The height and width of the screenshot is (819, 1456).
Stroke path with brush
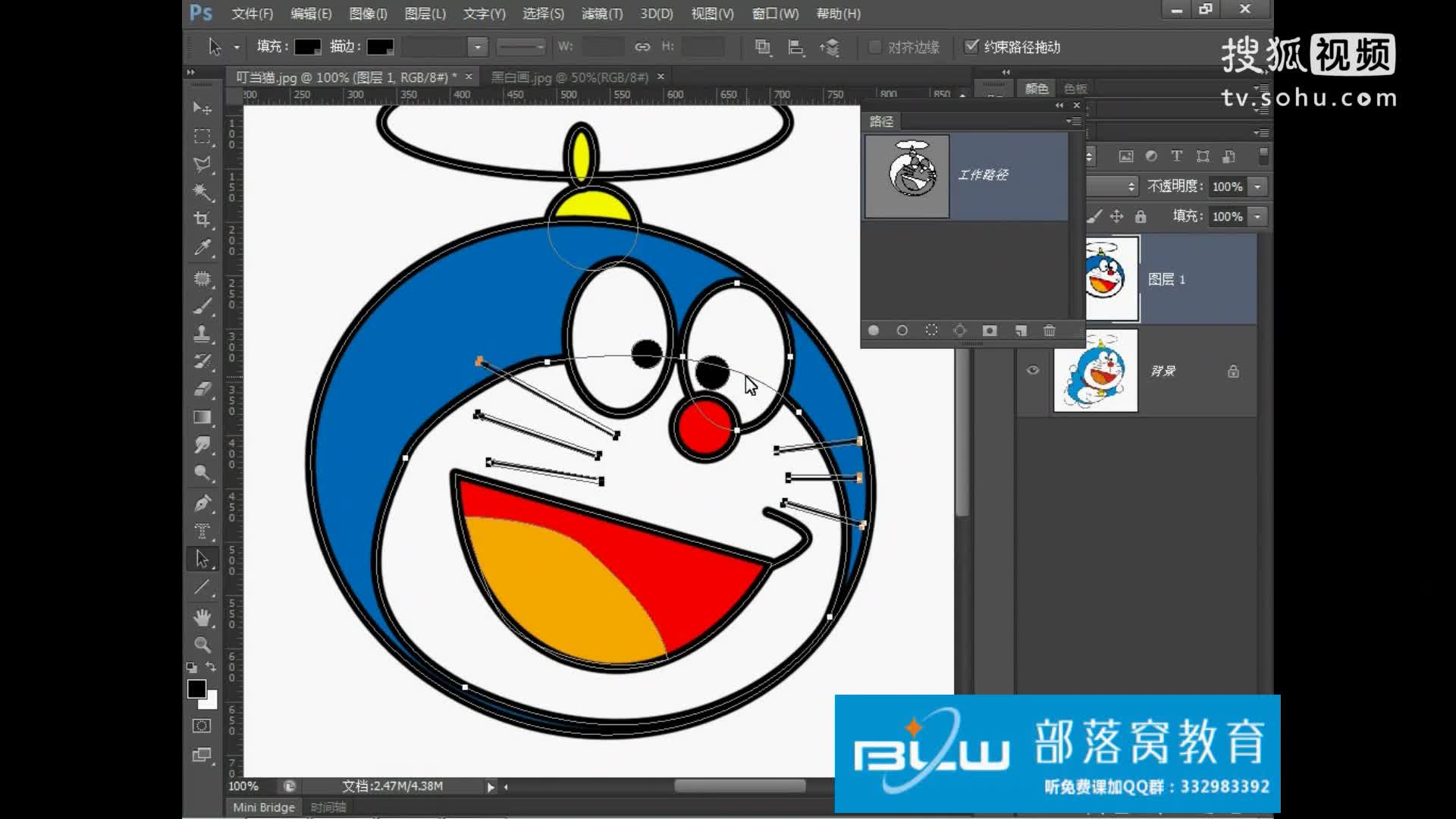[x=902, y=331]
